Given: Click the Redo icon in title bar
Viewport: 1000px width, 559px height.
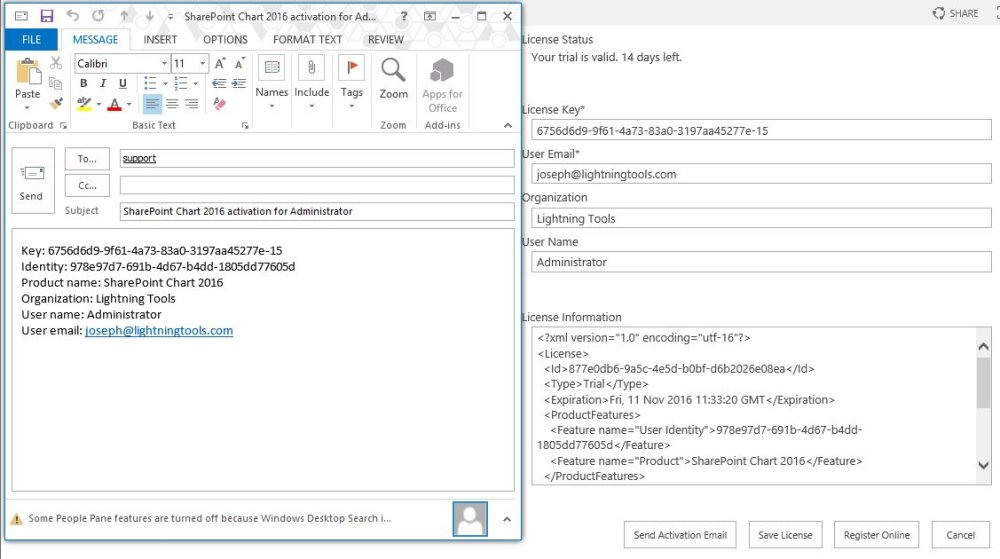Looking at the screenshot, I should point(98,16).
